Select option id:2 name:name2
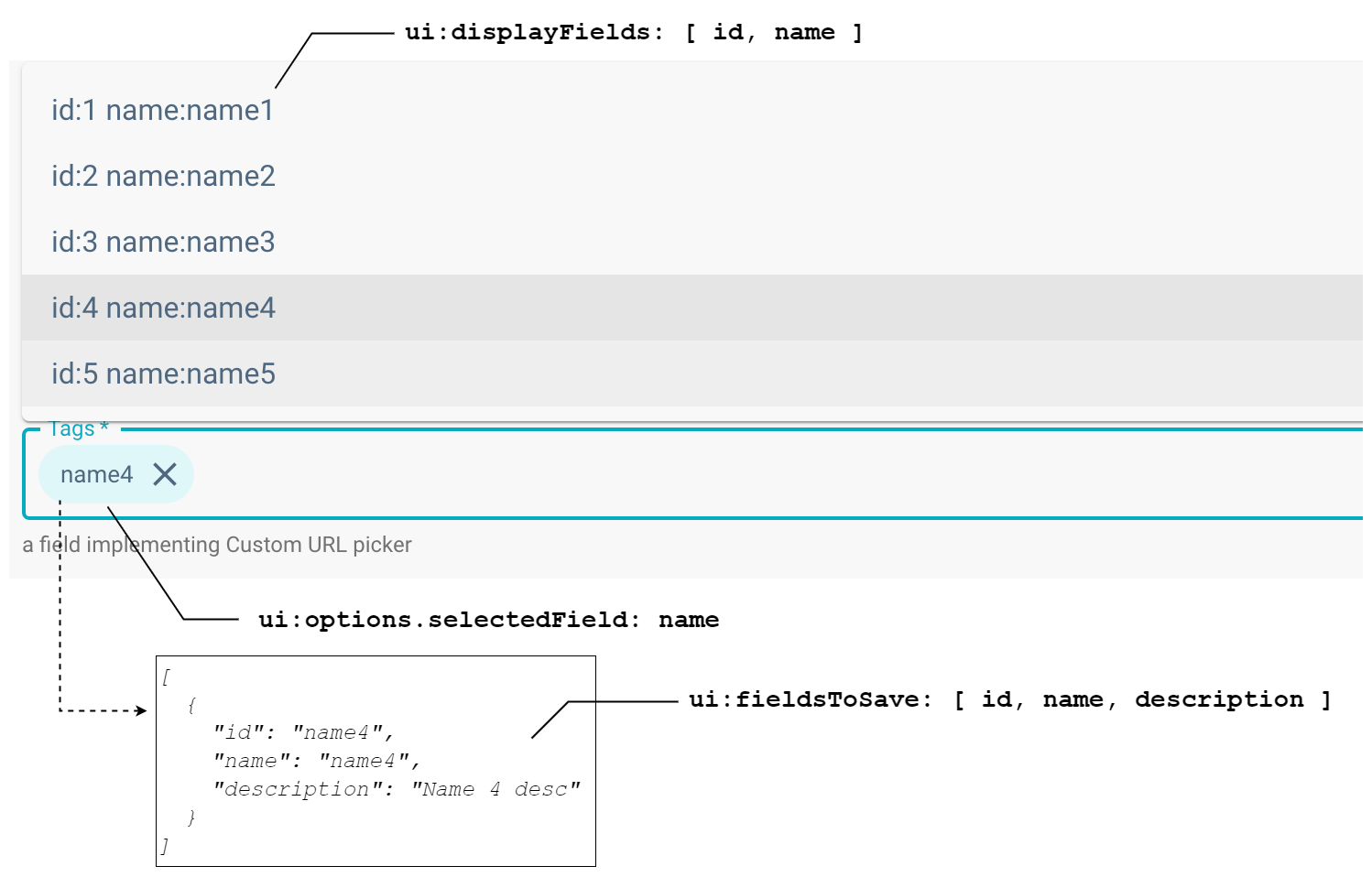This screenshot has width=1372, height=877. pos(163,176)
